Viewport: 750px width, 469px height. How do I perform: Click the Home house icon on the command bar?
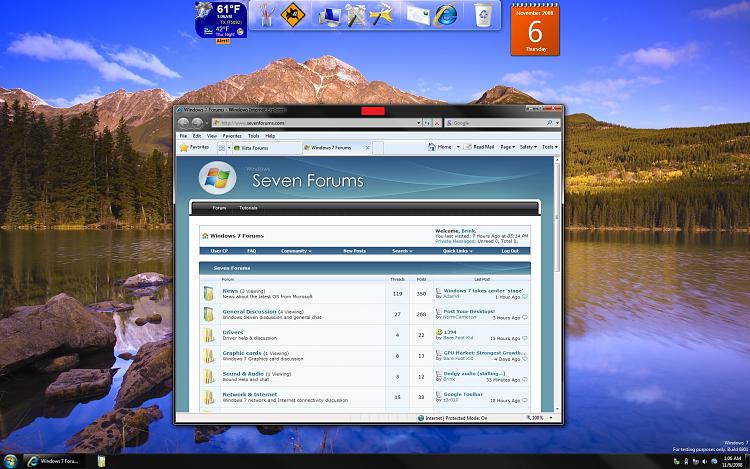(x=432, y=147)
